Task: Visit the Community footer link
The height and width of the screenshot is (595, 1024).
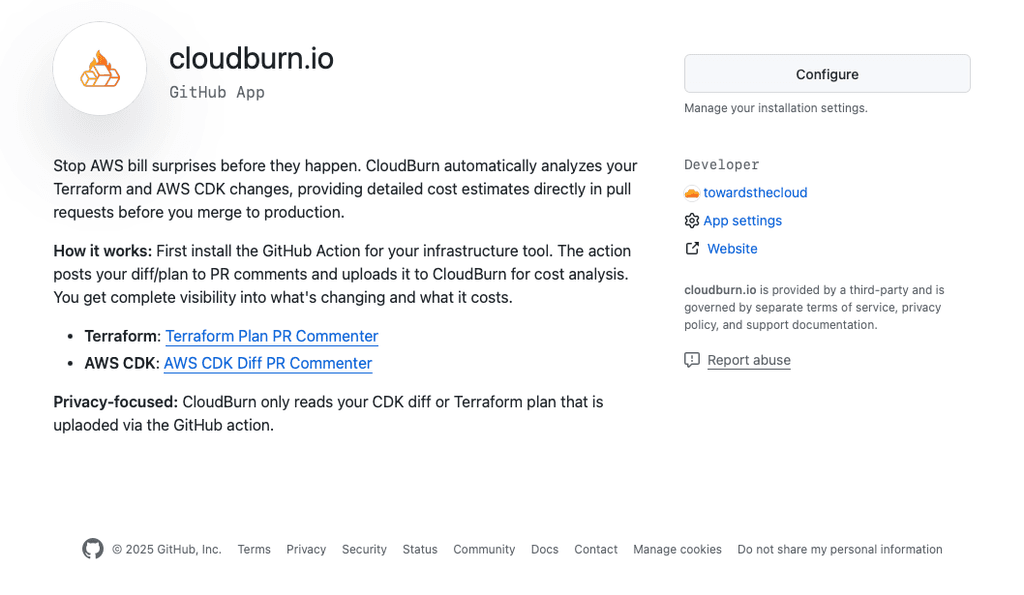Action: click(484, 549)
